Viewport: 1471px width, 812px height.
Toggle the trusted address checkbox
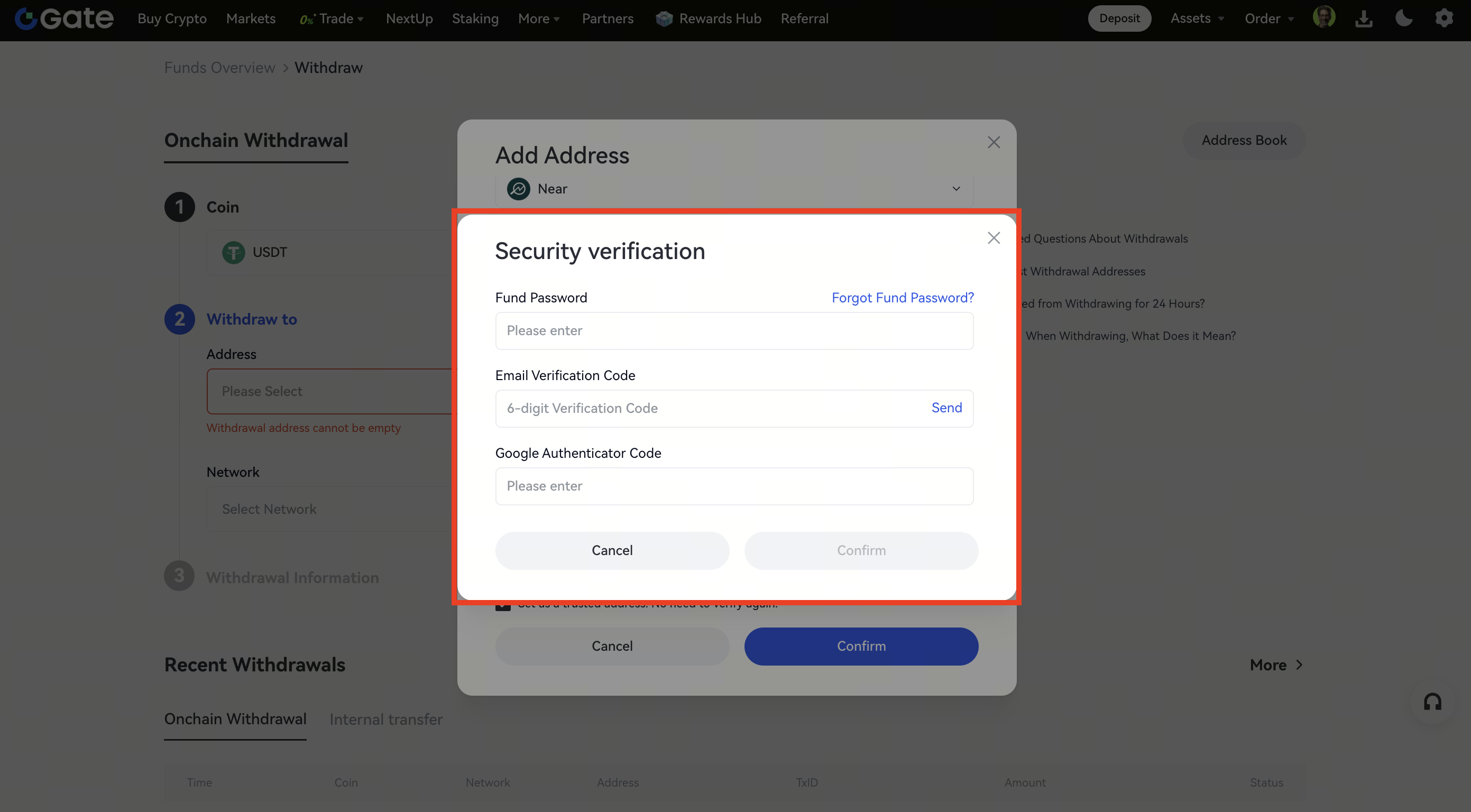point(503,605)
